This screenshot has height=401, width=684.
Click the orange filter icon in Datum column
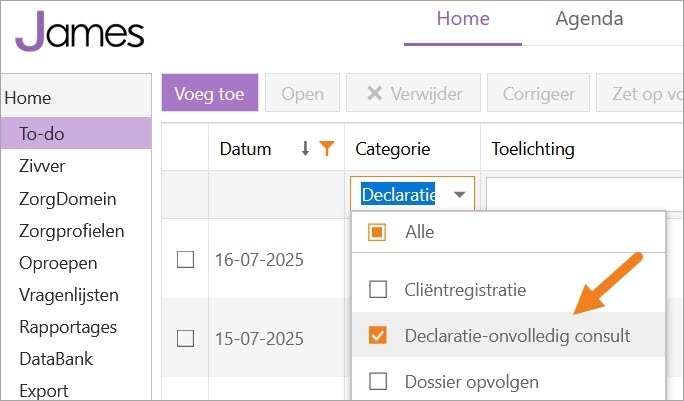coord(325,149)
